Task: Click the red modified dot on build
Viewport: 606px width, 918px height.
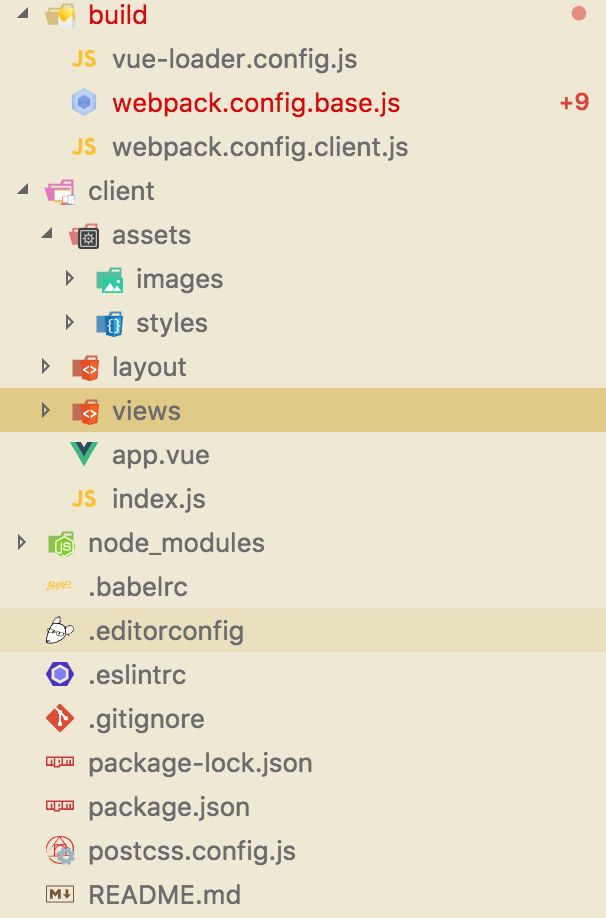Action: 578,13
